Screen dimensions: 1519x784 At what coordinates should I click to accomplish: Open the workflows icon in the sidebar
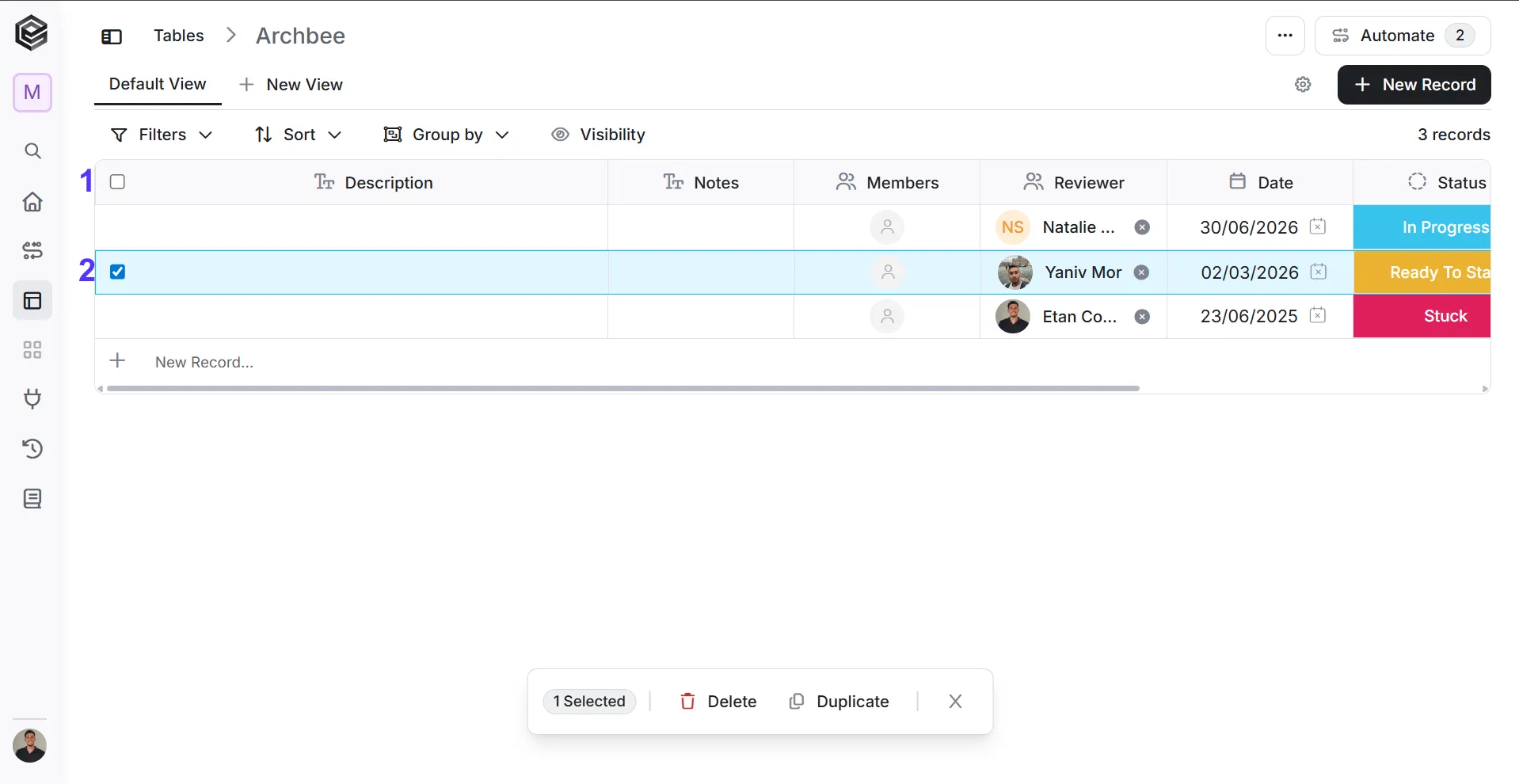(32, 251)
